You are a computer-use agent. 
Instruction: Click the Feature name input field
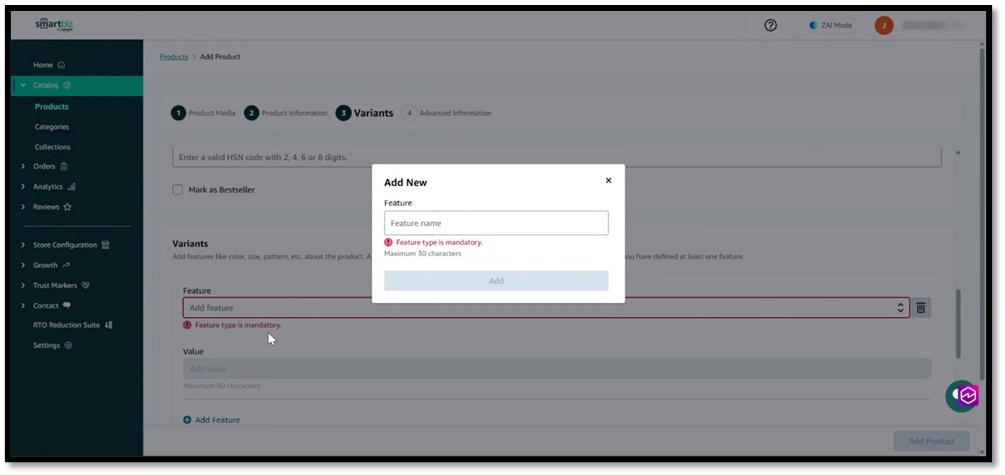click(496, 223)
